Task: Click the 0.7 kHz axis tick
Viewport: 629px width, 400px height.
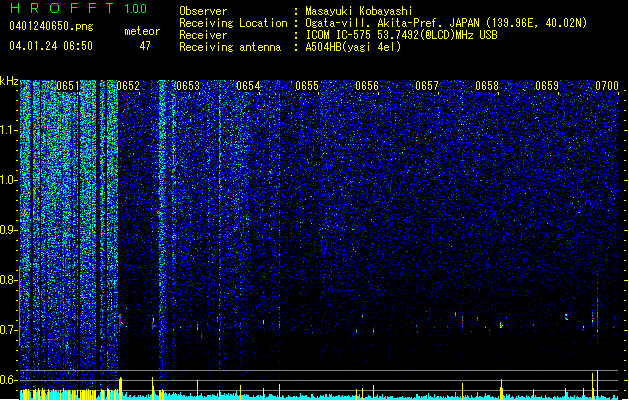Action: [x=9, y=330]
